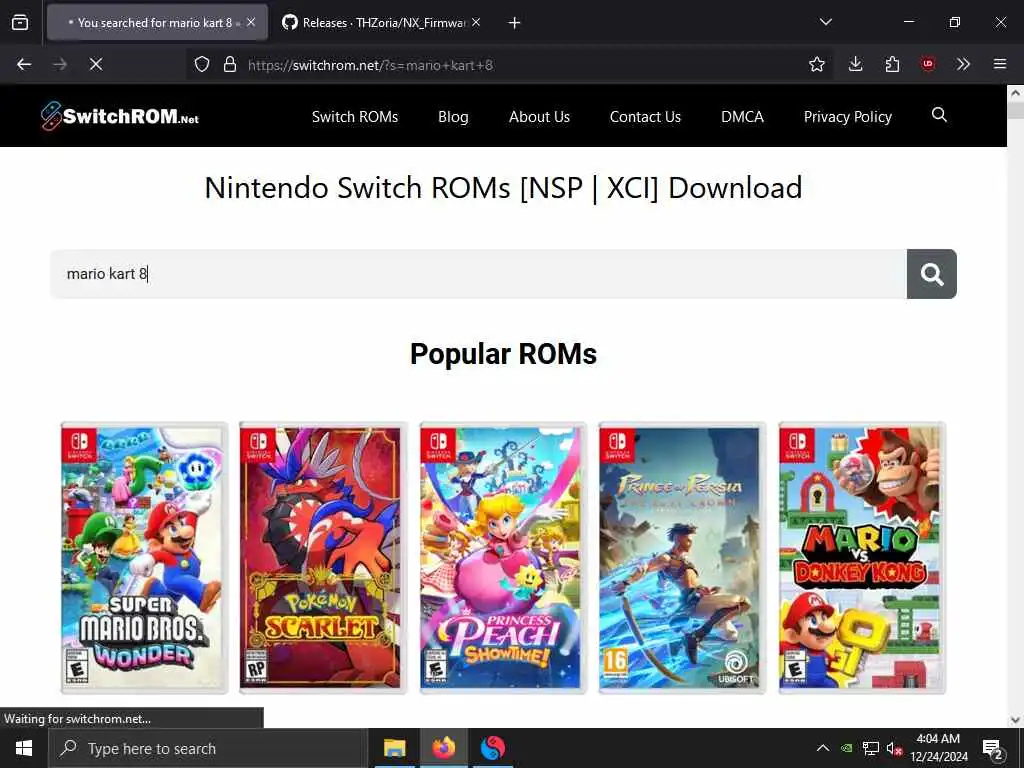Screen dimensions: 1024x768
Task: Open the downloads panel
Action: click(x=856, y=64)
